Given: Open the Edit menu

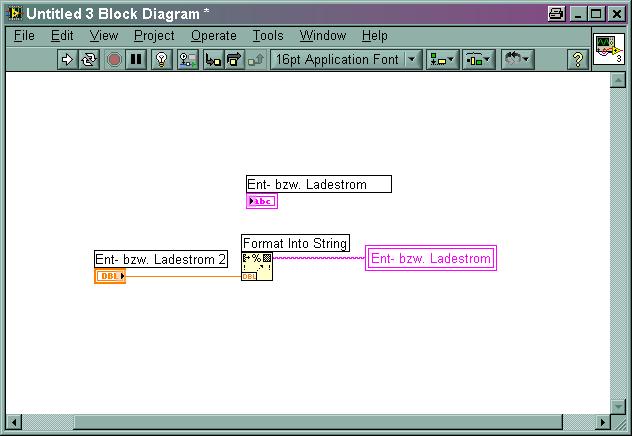Looking at the screenshot, I should click(62, 36).
